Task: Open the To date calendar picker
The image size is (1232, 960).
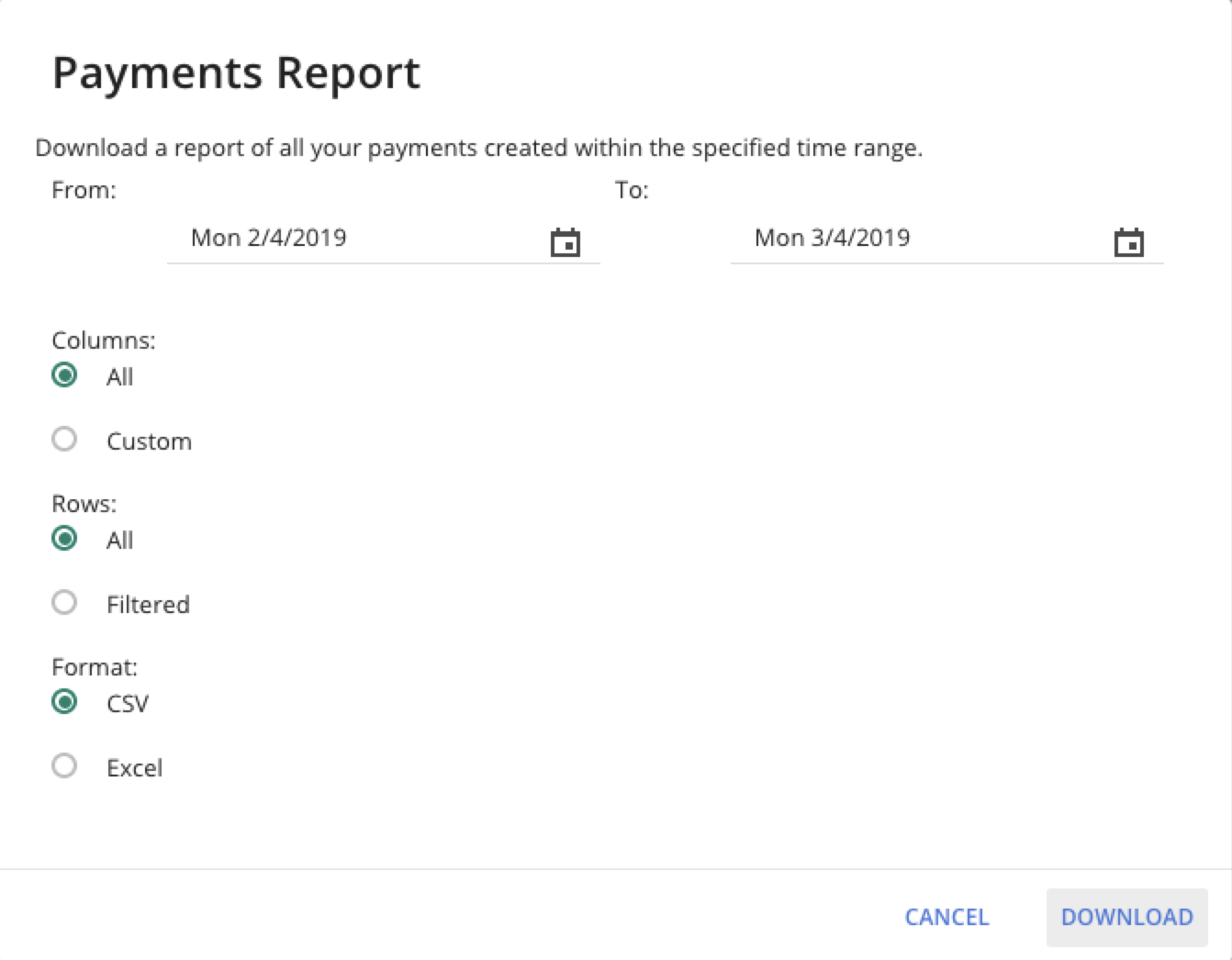Action: pyautogui.click(x=1129, y=242)
